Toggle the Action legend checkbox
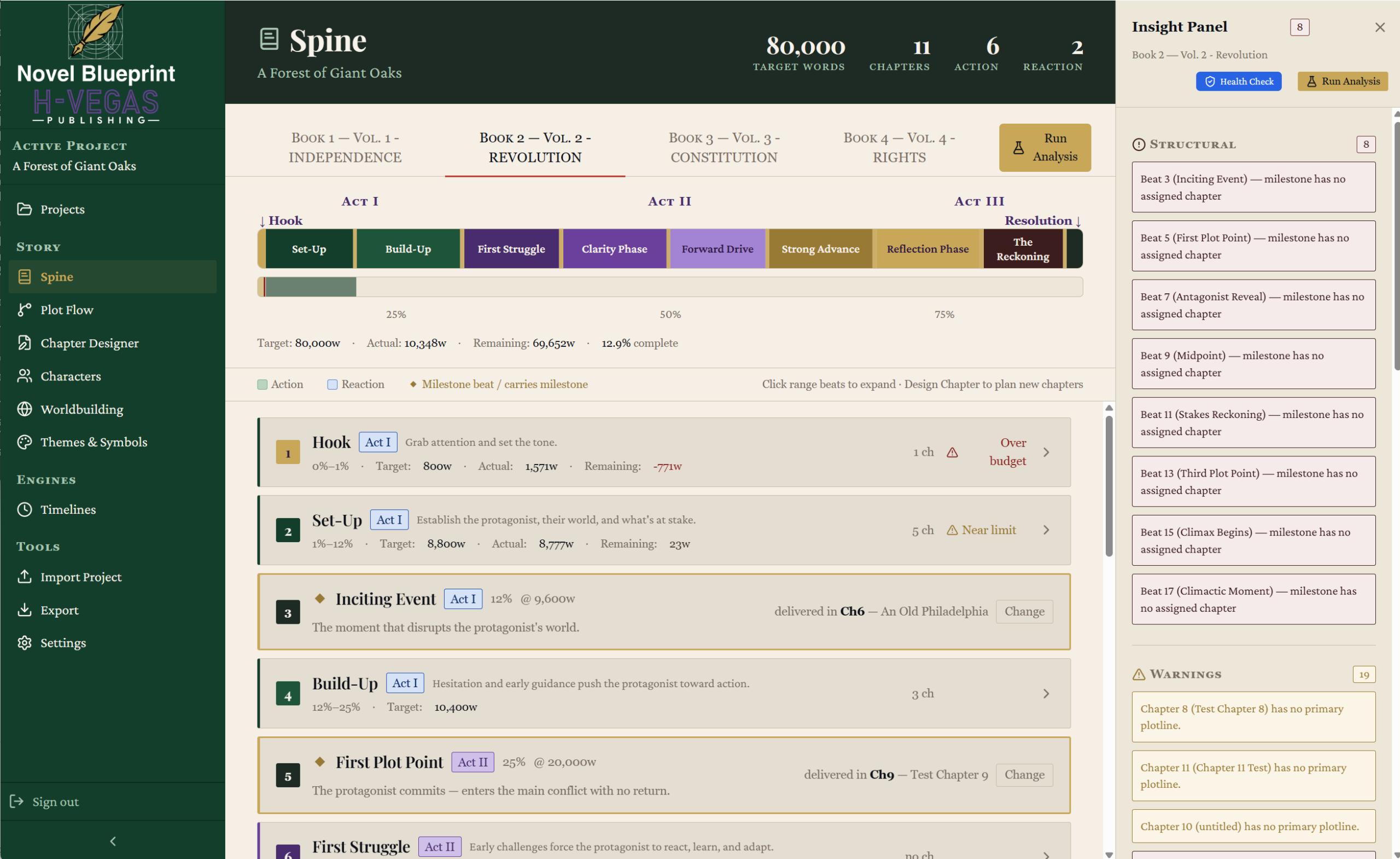Screen dimensions: 1400x859 (262, 384)
